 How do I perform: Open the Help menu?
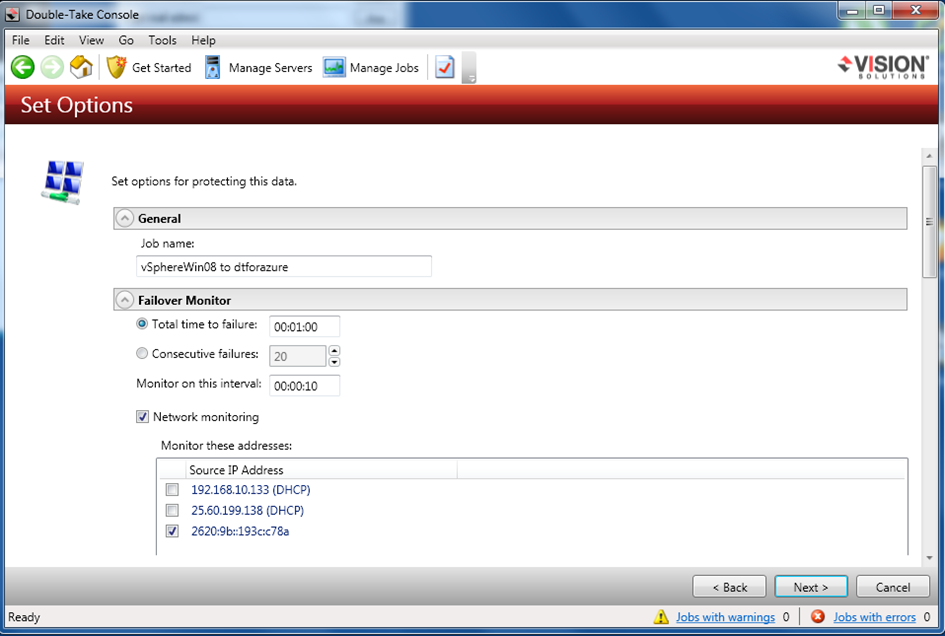(204, 40)
